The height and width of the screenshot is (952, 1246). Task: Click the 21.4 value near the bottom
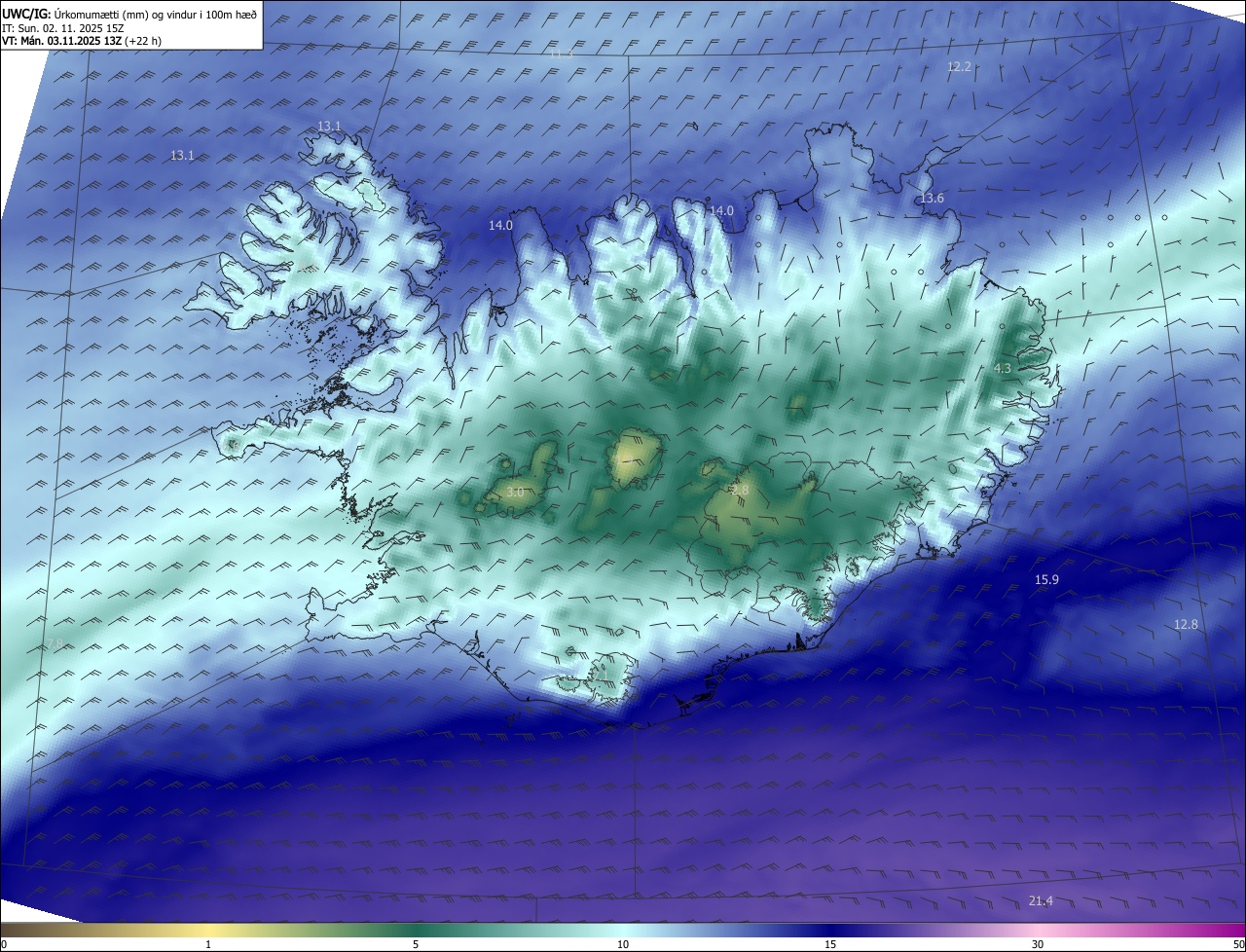[x=1041, y=900]
